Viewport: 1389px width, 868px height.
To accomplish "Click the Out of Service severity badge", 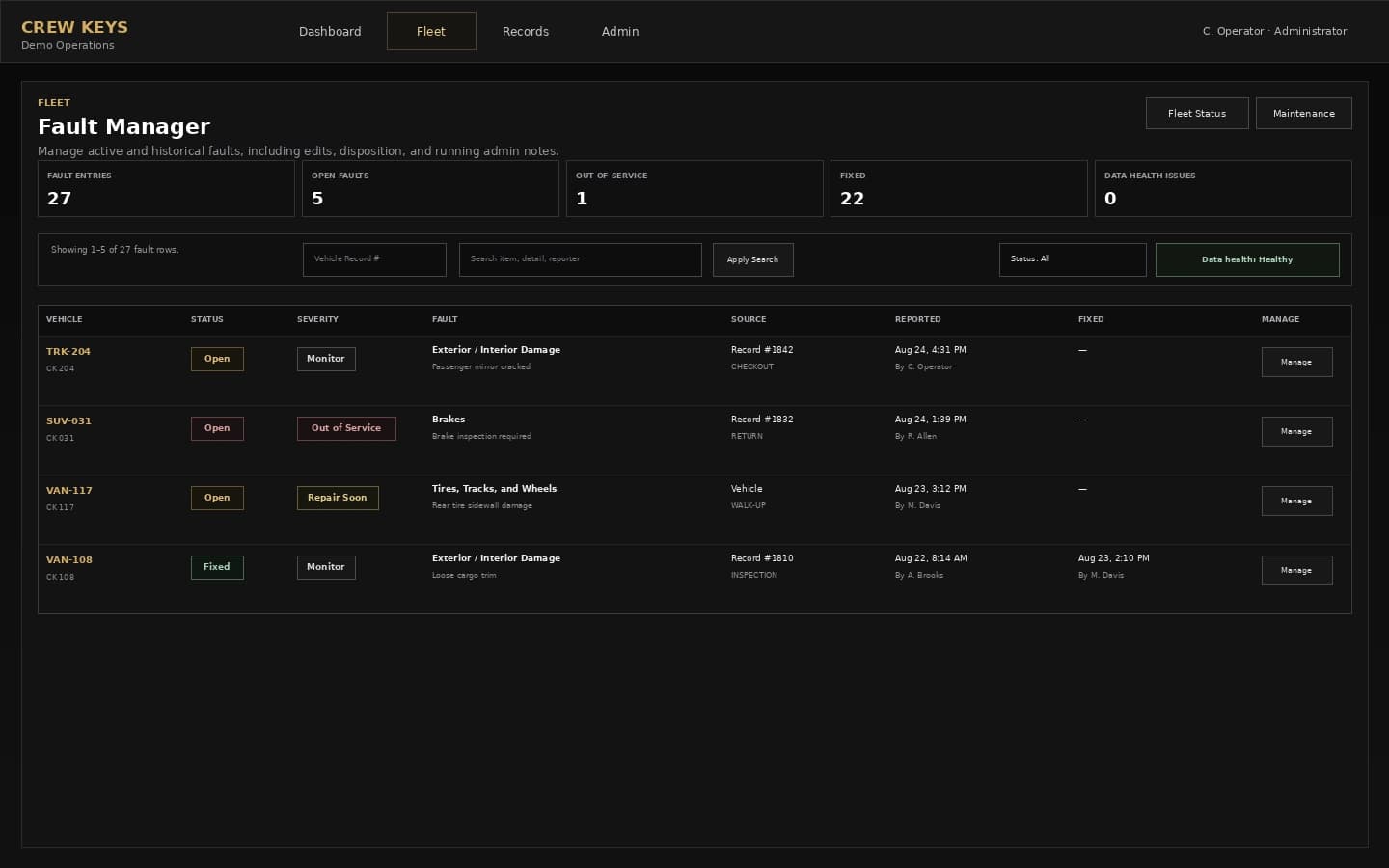I will click(x=346, y=428).
